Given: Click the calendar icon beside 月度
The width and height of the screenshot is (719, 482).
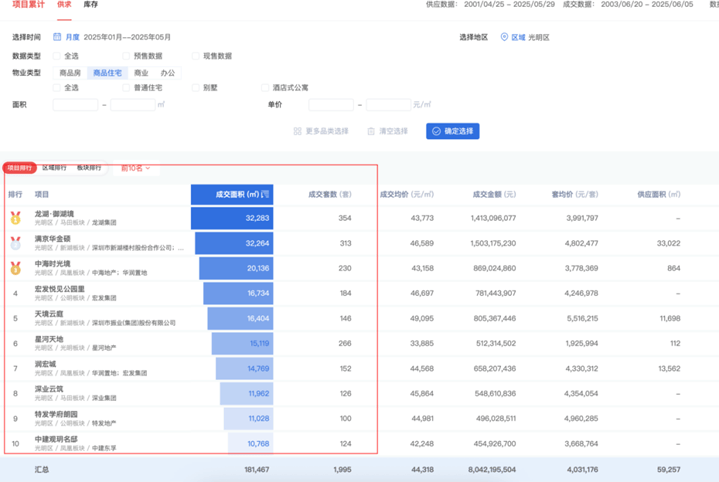Looking at the screenshot, I should [x=57, y=37].
